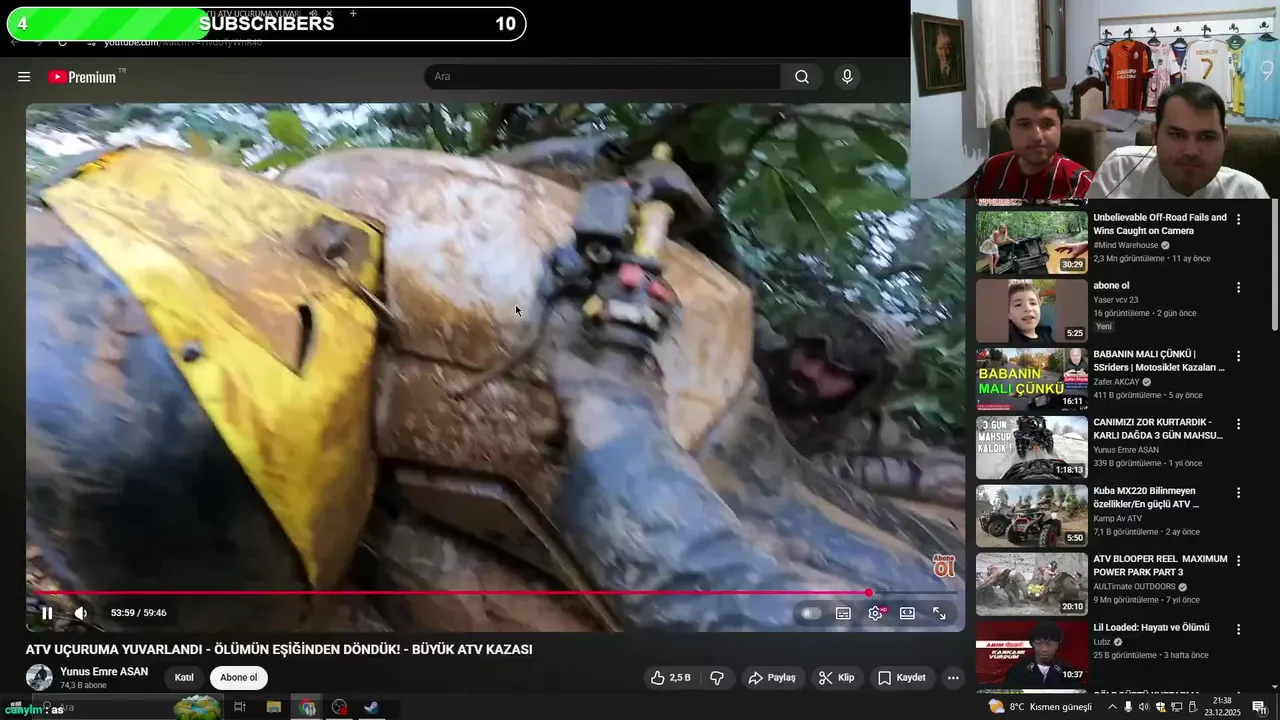
Task: Share the video via Paylaş
Action: 772,678
